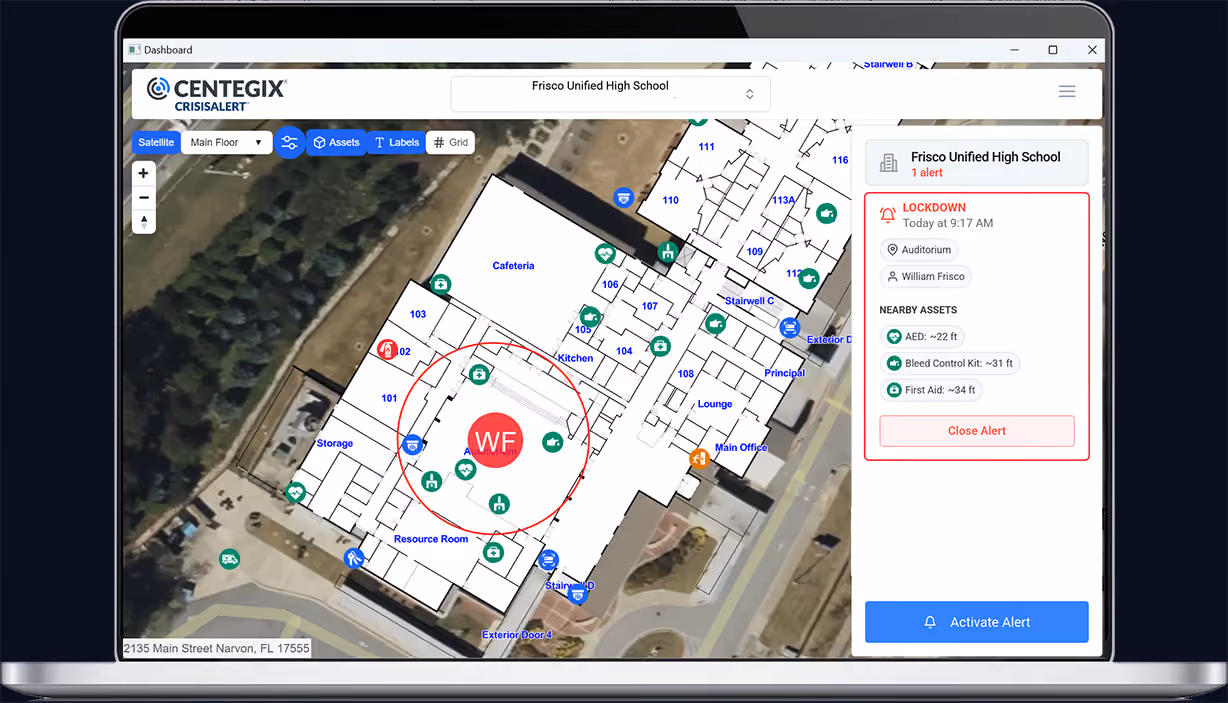Image resolution: width=1228 pixels, height=703 pixels.
Task: Click room 108 label
Action: point(686,374)
